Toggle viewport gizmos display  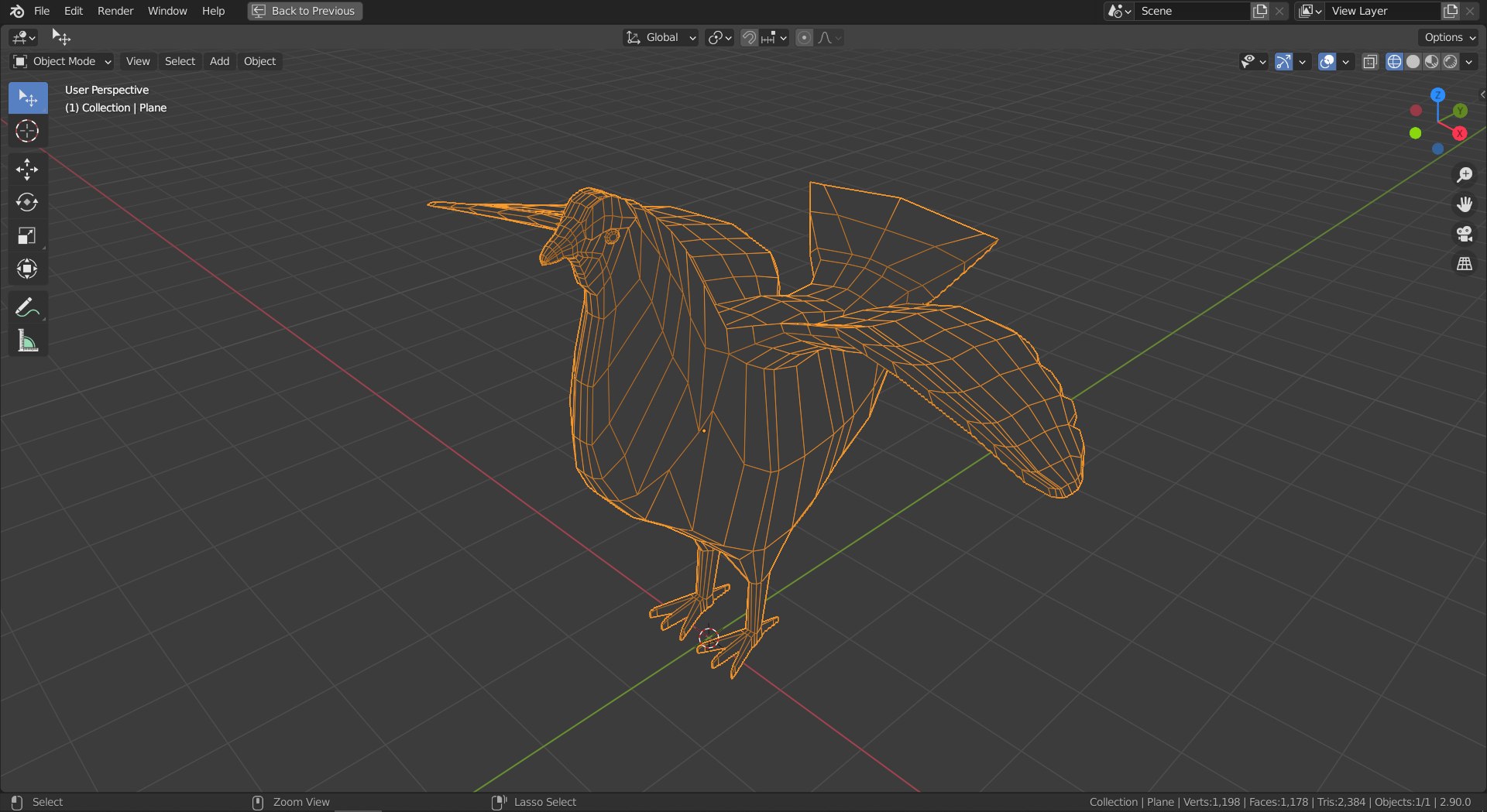(x=1283, y=61)
